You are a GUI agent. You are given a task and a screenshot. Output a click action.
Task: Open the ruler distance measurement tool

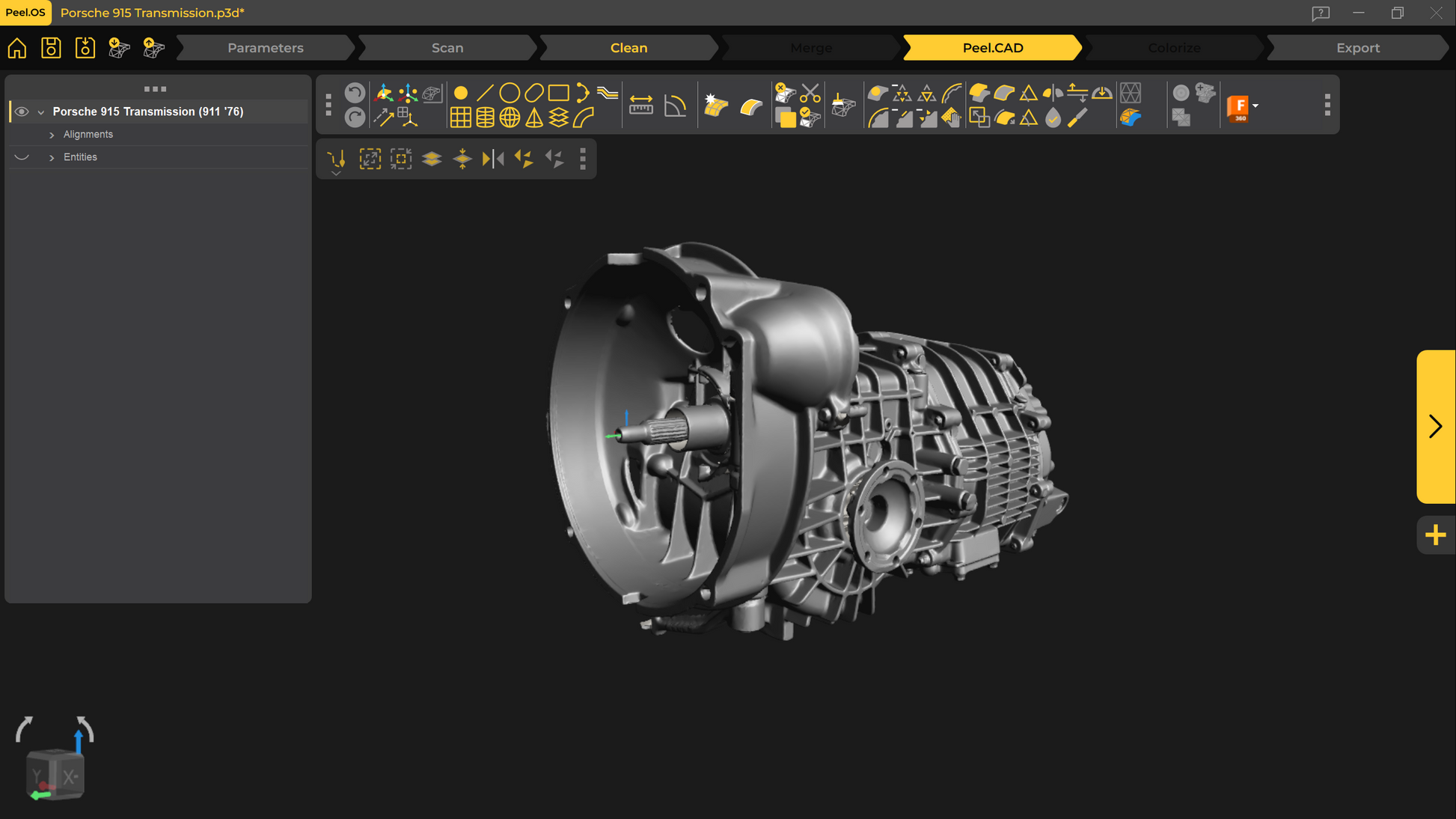tap(641, 106)
